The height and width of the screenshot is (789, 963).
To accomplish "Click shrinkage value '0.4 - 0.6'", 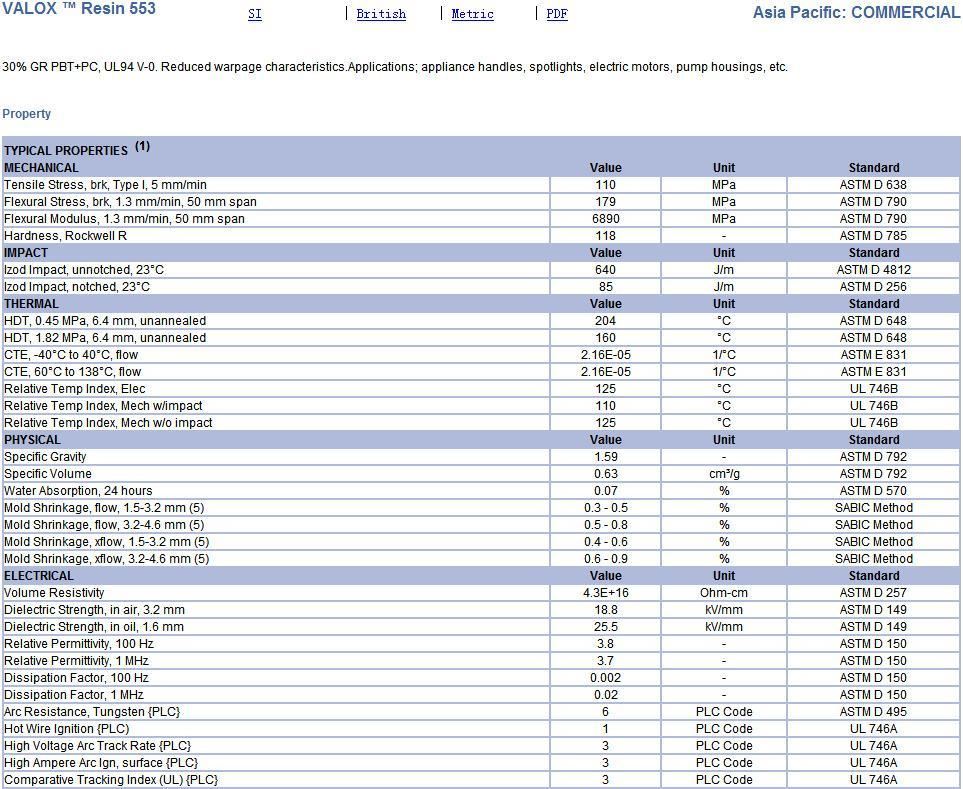I will coord(606,542).
